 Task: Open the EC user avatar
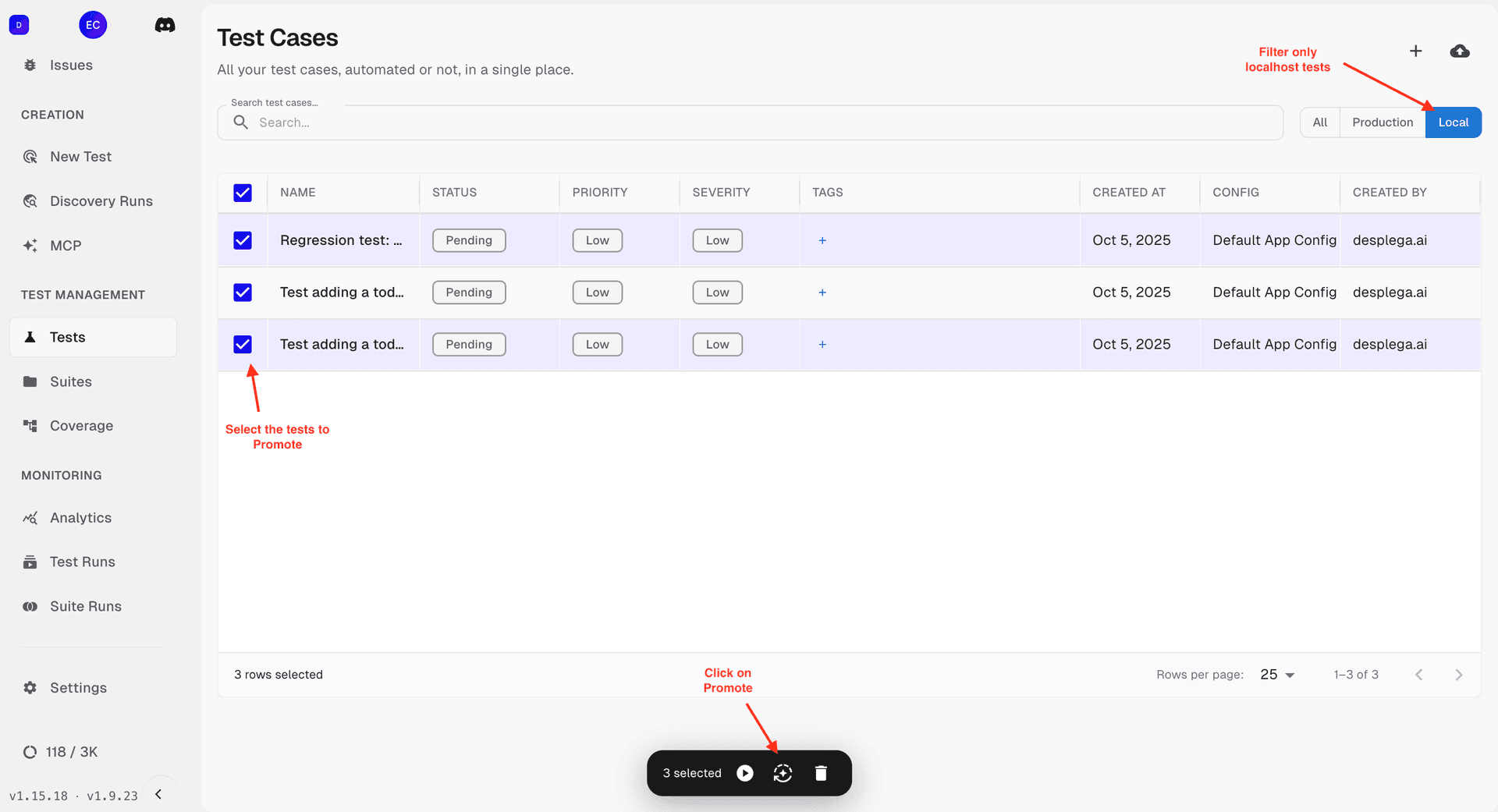pyautogui.click(x=93, y=25)
